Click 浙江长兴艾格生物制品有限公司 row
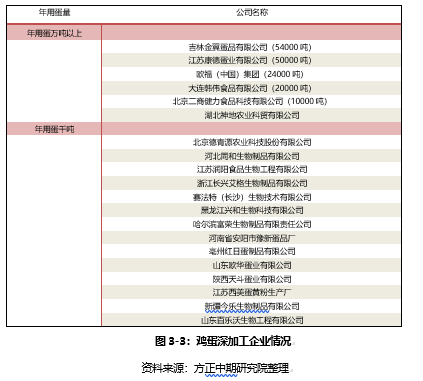The image size is (423, 381). pyautogui.click(x=251, y=183)
